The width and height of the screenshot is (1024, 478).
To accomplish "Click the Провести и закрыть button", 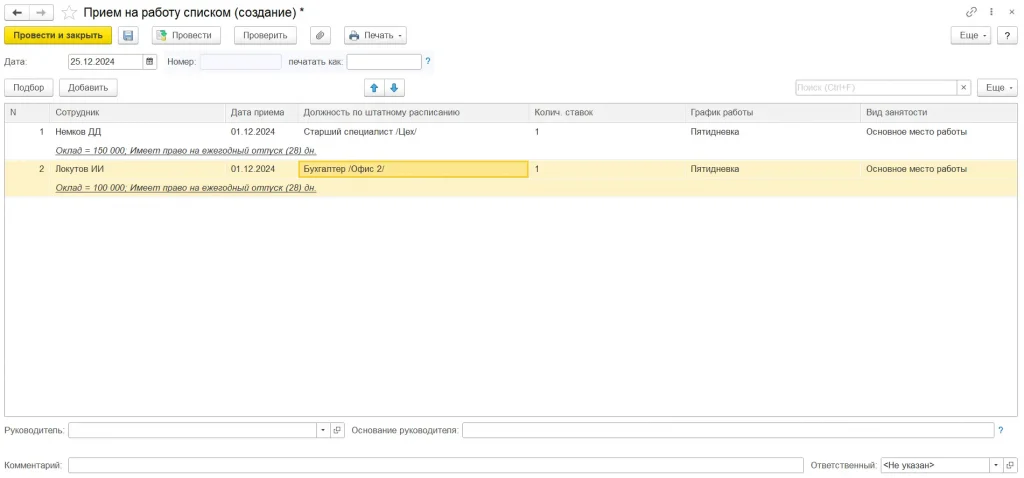I will (58, 35).
